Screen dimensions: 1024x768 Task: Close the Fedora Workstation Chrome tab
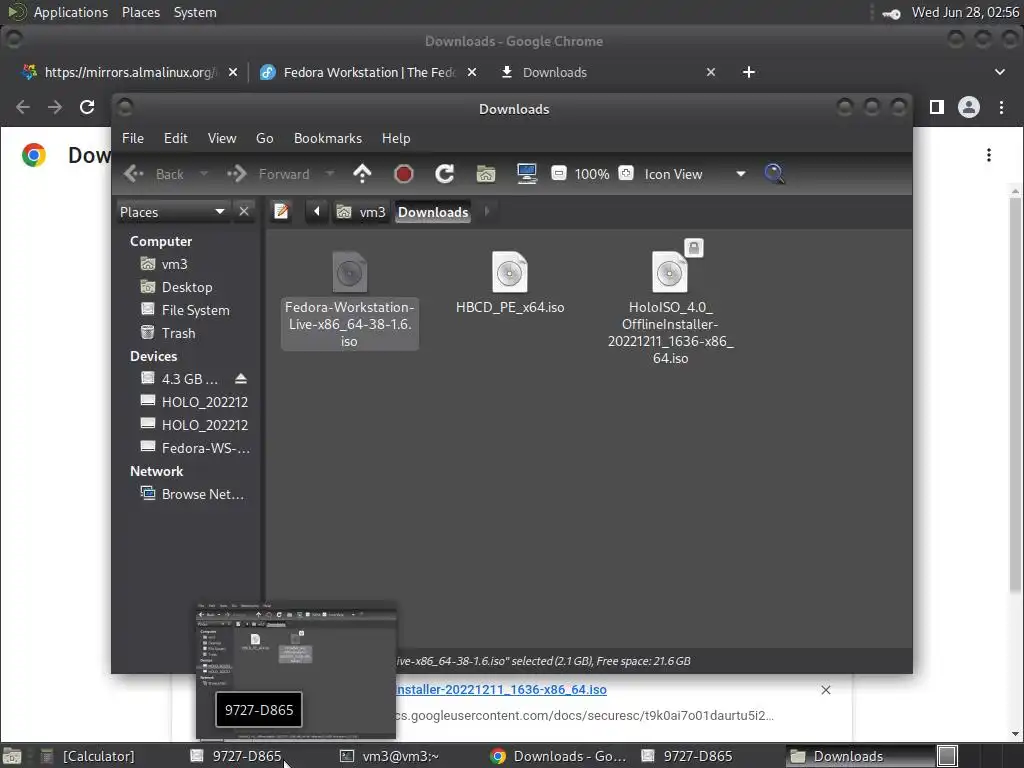coord(472,72)
